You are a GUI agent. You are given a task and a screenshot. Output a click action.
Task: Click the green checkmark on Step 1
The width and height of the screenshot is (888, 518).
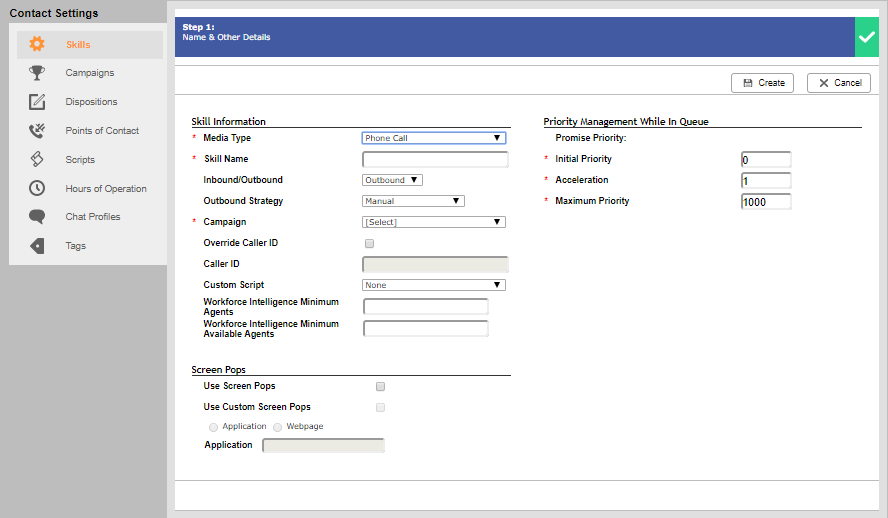[866, 37]
